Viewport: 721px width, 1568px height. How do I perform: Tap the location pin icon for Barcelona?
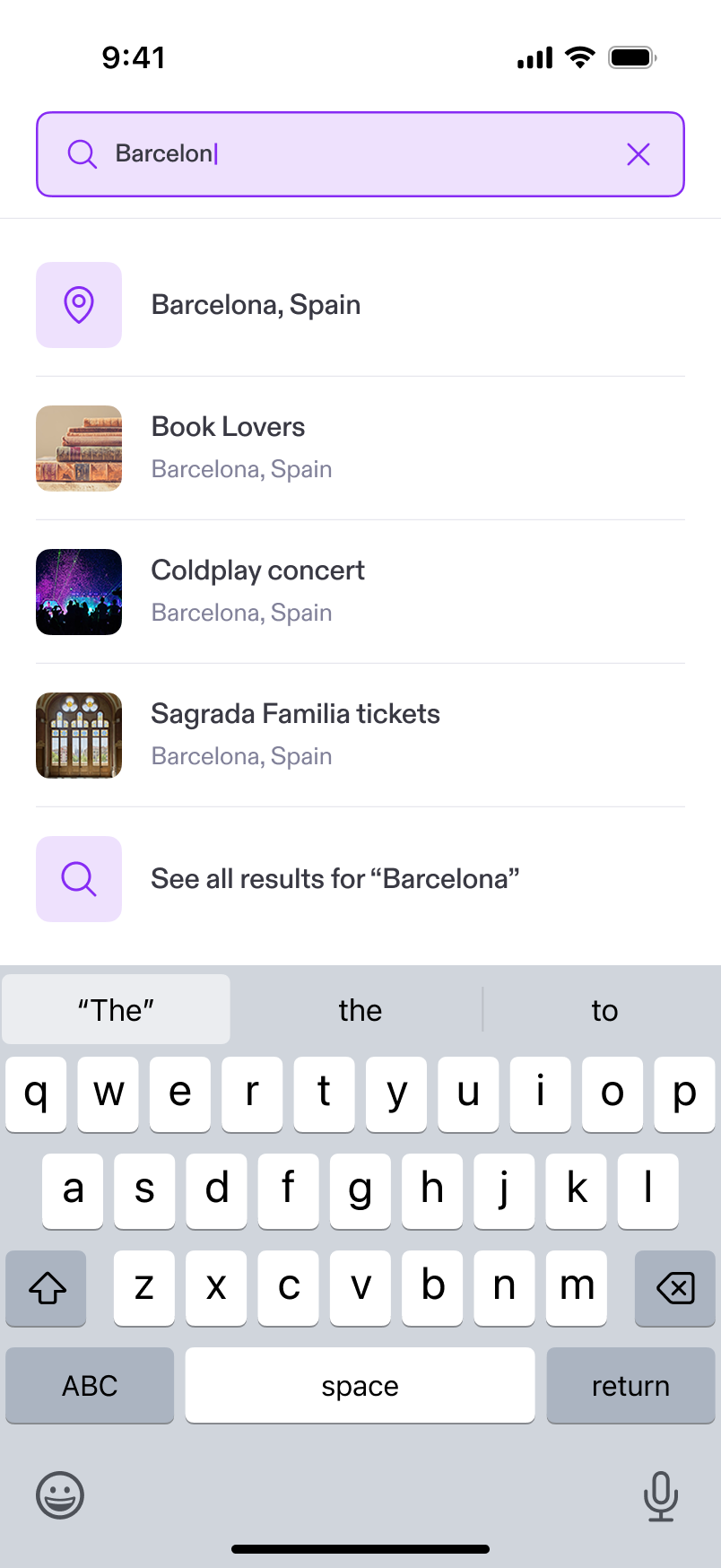pos(79,305)
